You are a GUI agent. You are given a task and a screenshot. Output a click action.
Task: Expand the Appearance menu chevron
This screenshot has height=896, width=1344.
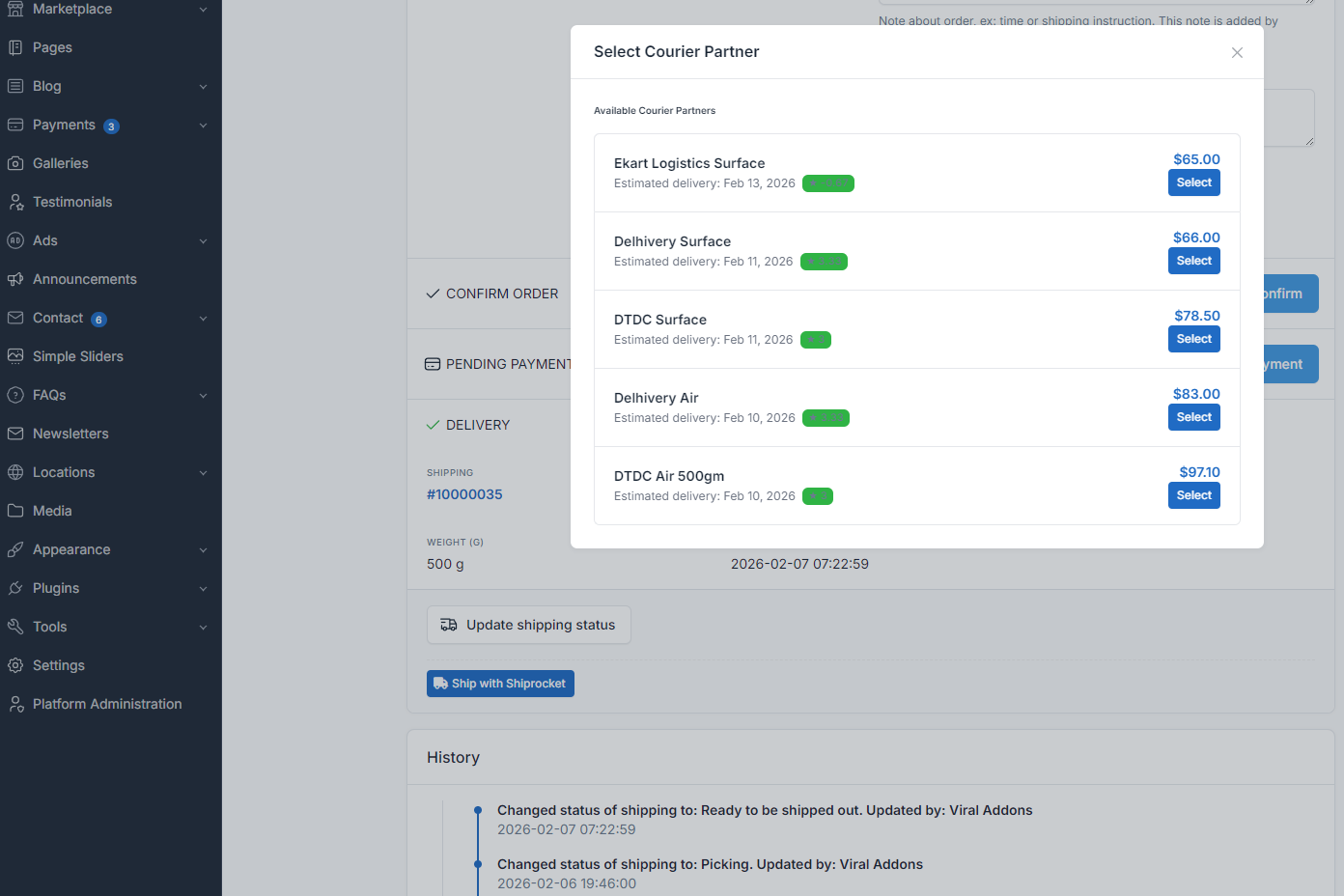(203, 550)
